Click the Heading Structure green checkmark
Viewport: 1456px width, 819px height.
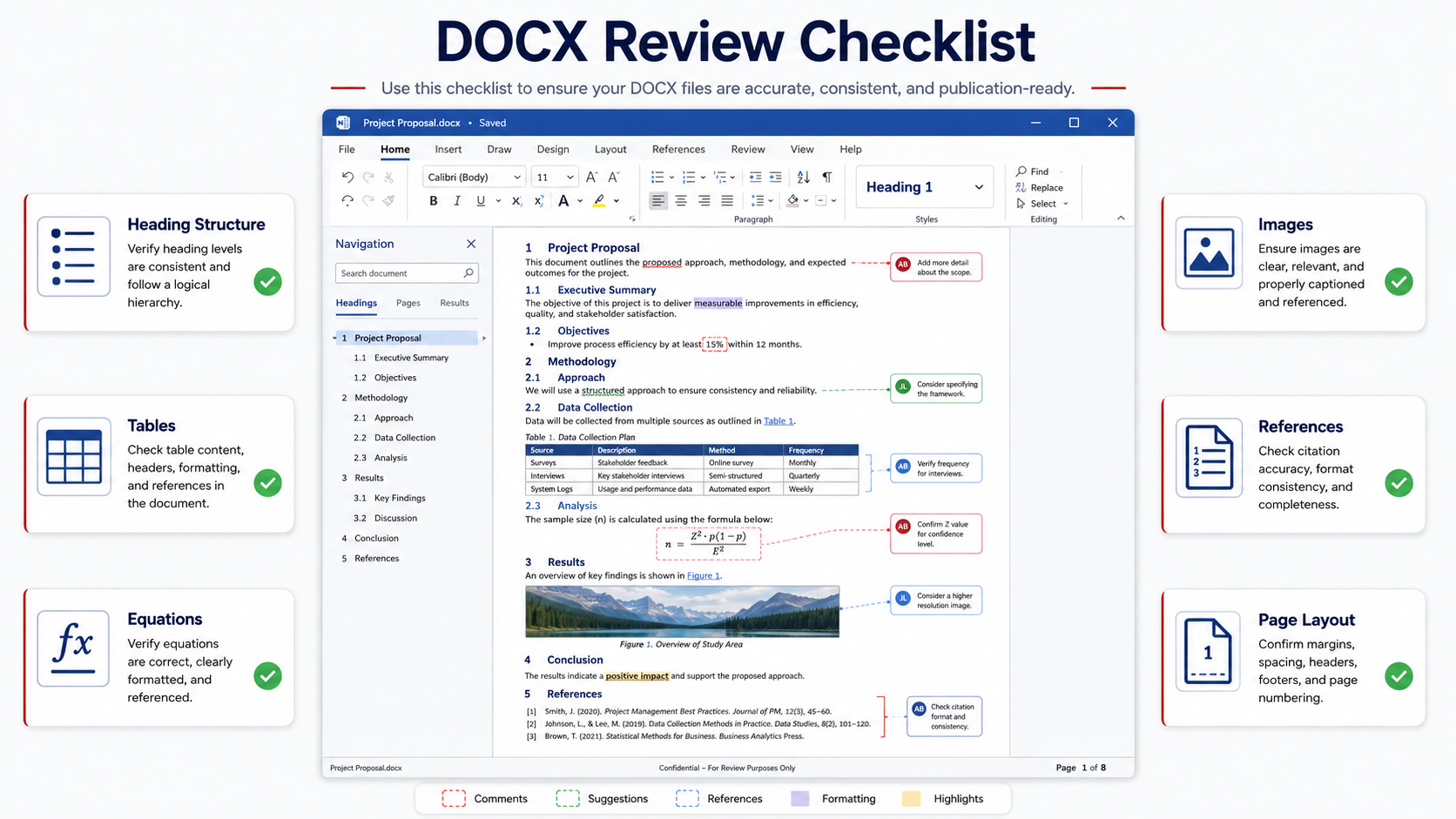tap(268, 282)
